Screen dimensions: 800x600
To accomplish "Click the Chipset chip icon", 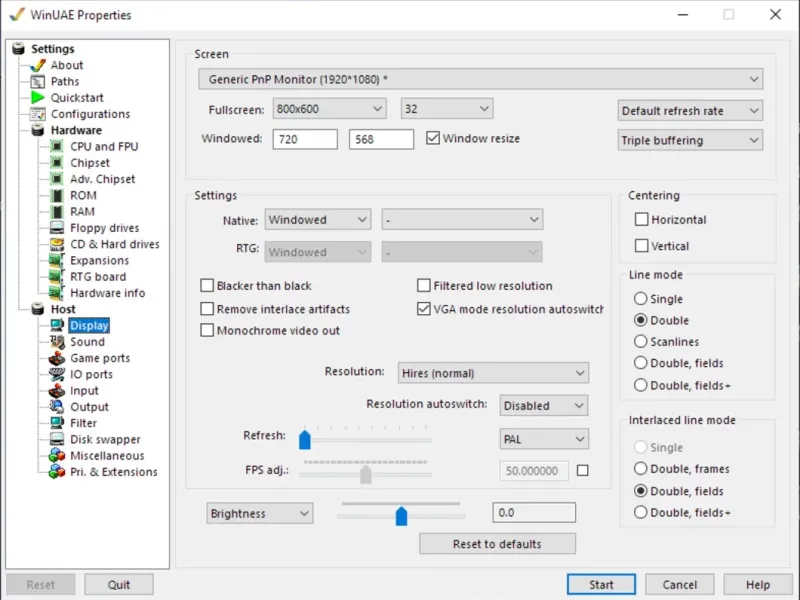I will click(57, 163).
